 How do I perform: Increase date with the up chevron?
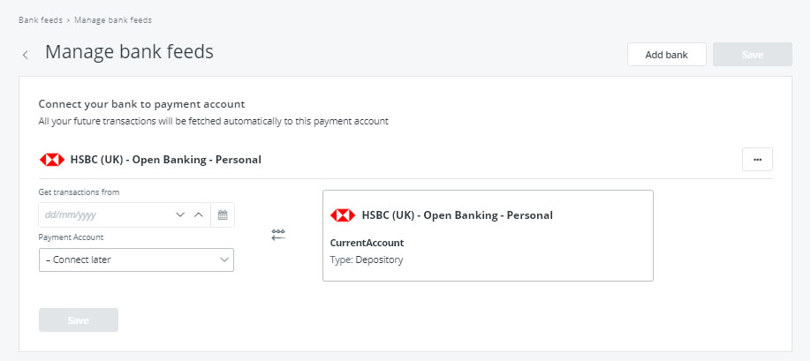198,215
